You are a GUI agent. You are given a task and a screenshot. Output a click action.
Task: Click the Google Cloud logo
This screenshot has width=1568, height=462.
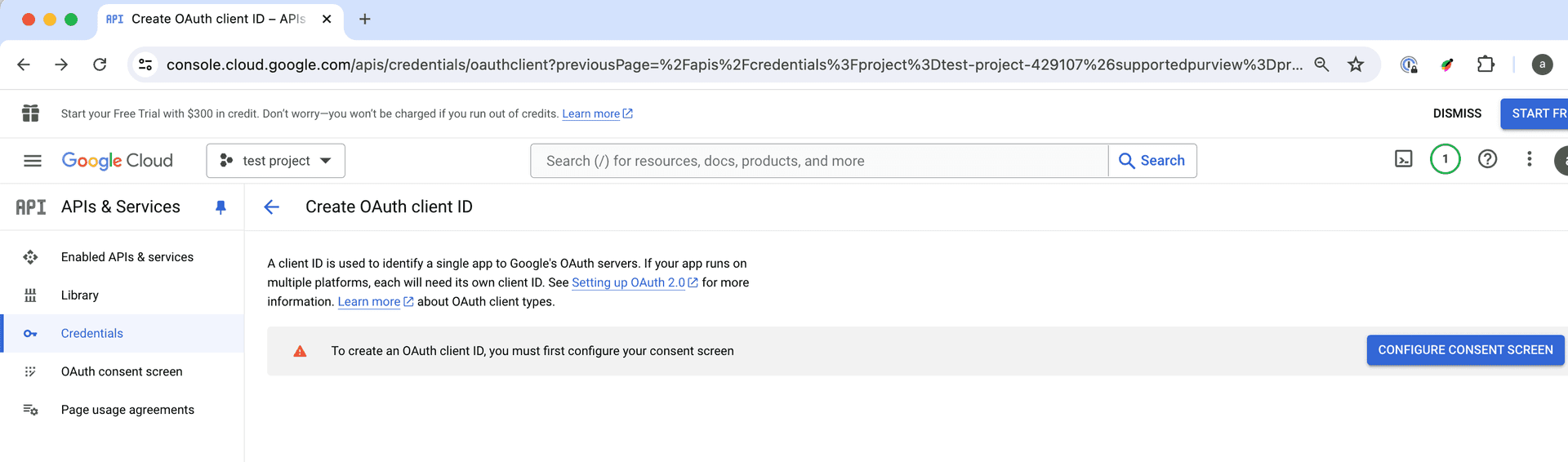click(x=118, y=161)
